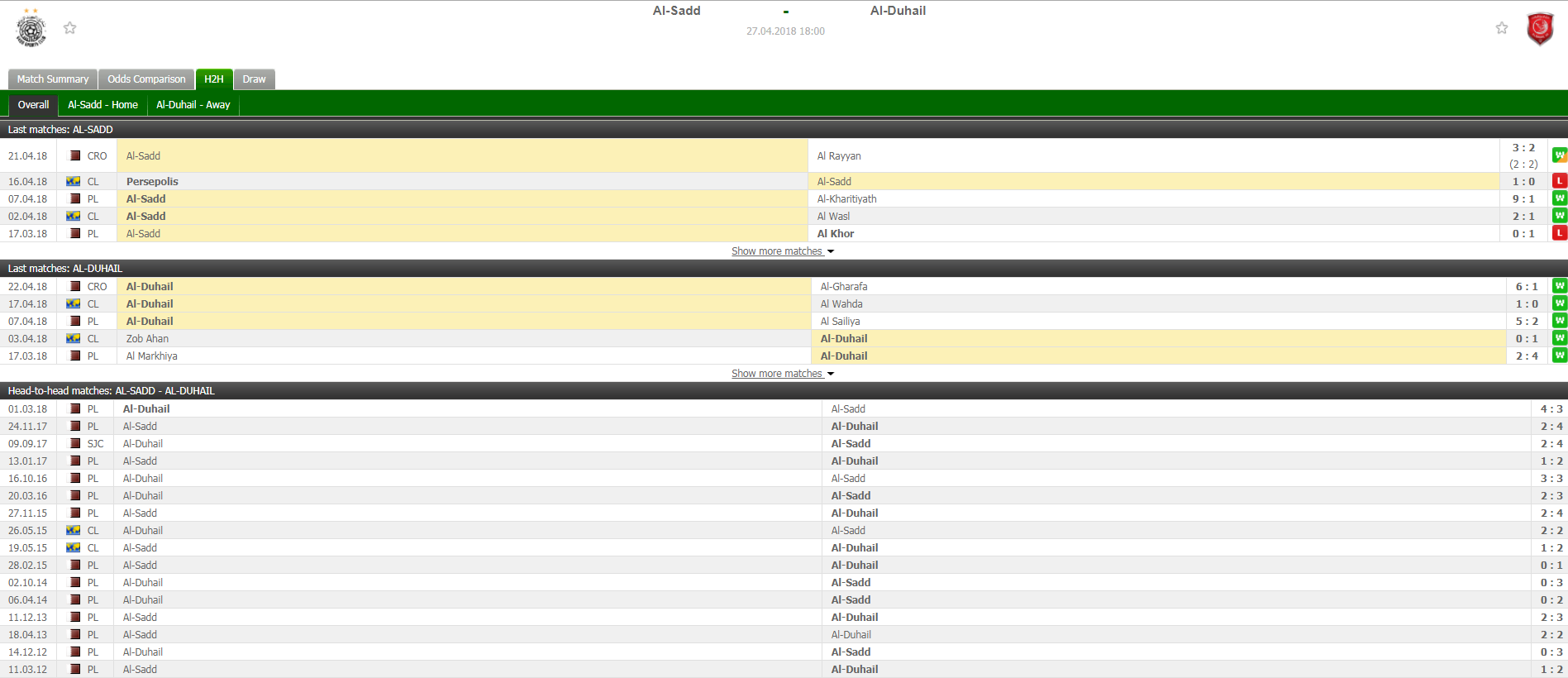Expand Show more matches under Al-Duhail
The height and width of the screenshot is (678, 1568).
pos(783,374)
